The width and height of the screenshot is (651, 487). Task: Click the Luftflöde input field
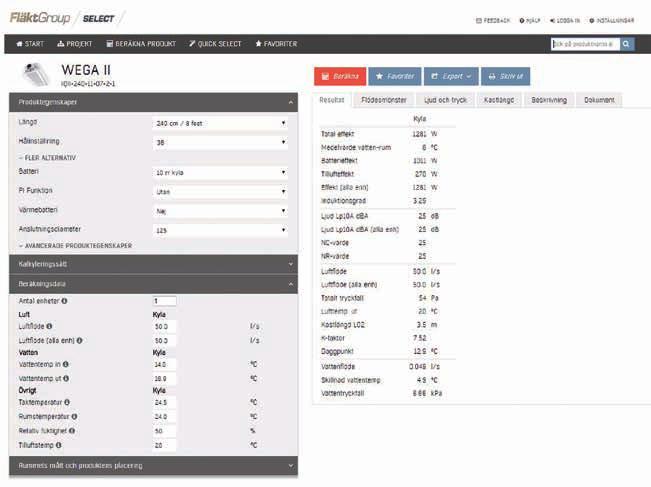(x=164, y=327)
